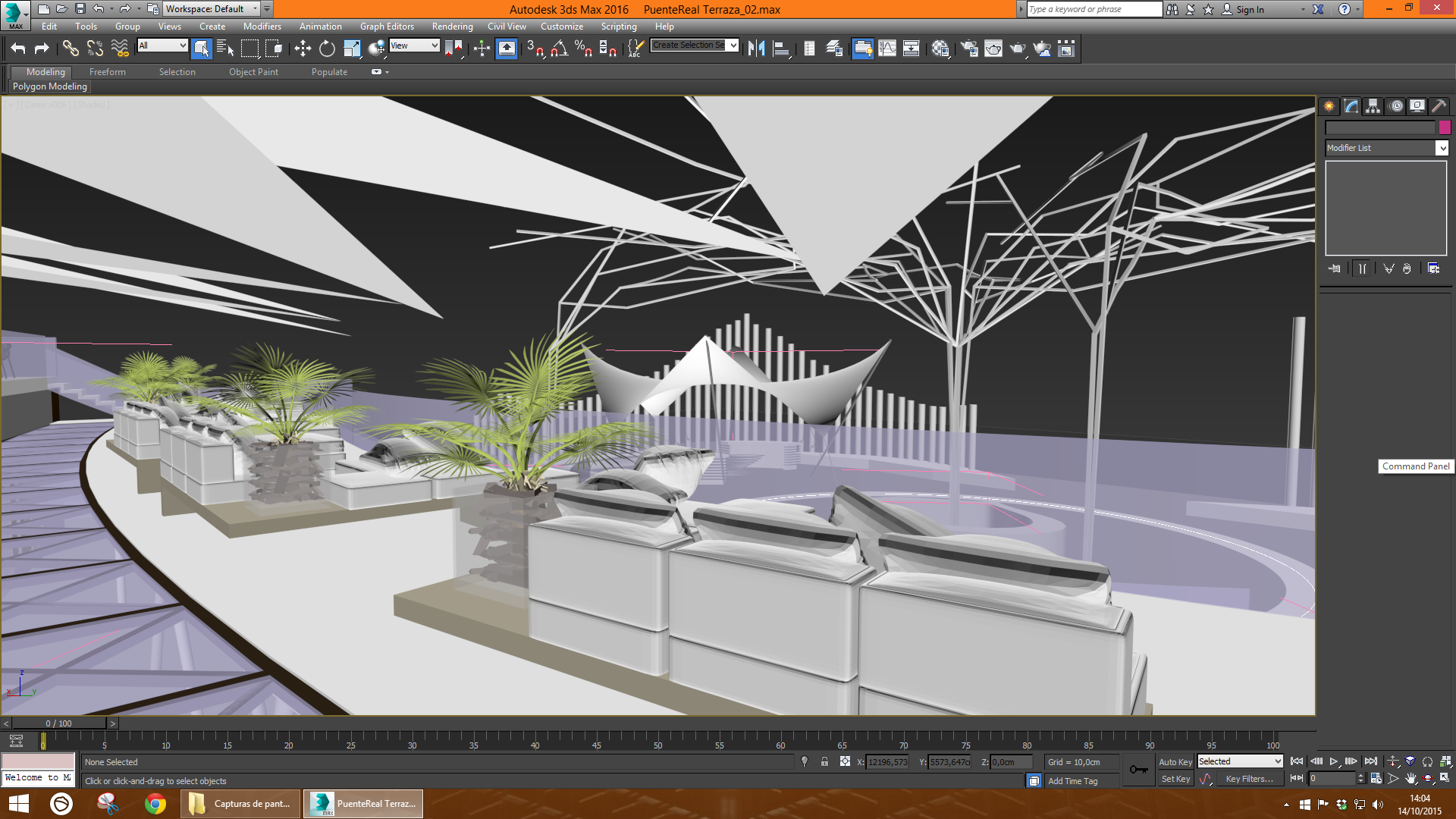Click the Mirror tool icon
1456x819 pixels.
point(756,49)
